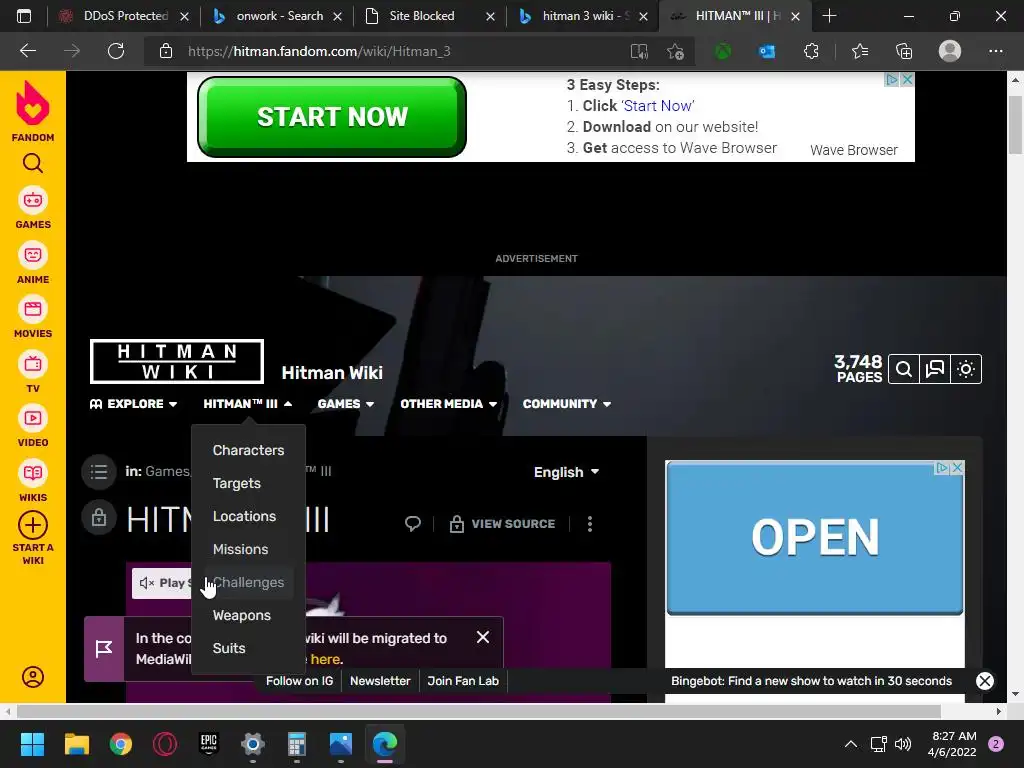Select Locations from the HITMAN III menu
Image resolution: width=1024 pixels, height=768 pixels.
[248, 516]
